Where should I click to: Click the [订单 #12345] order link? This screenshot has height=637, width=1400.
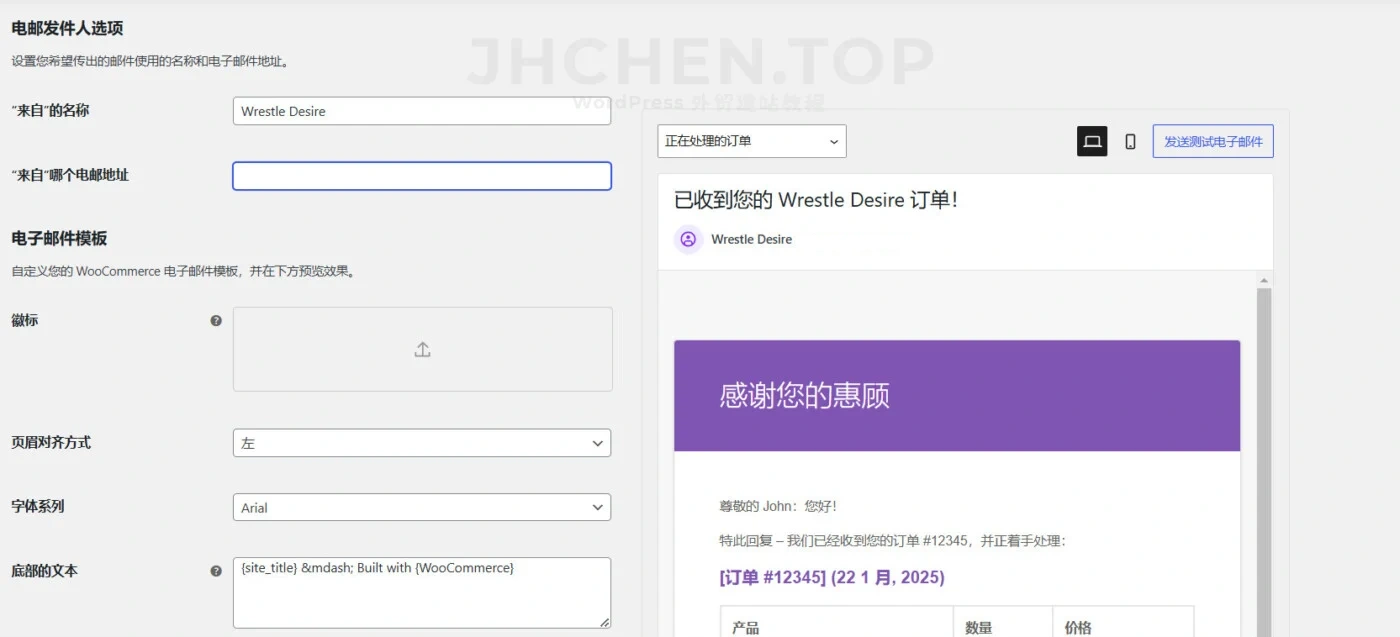(x=832, y=577)
